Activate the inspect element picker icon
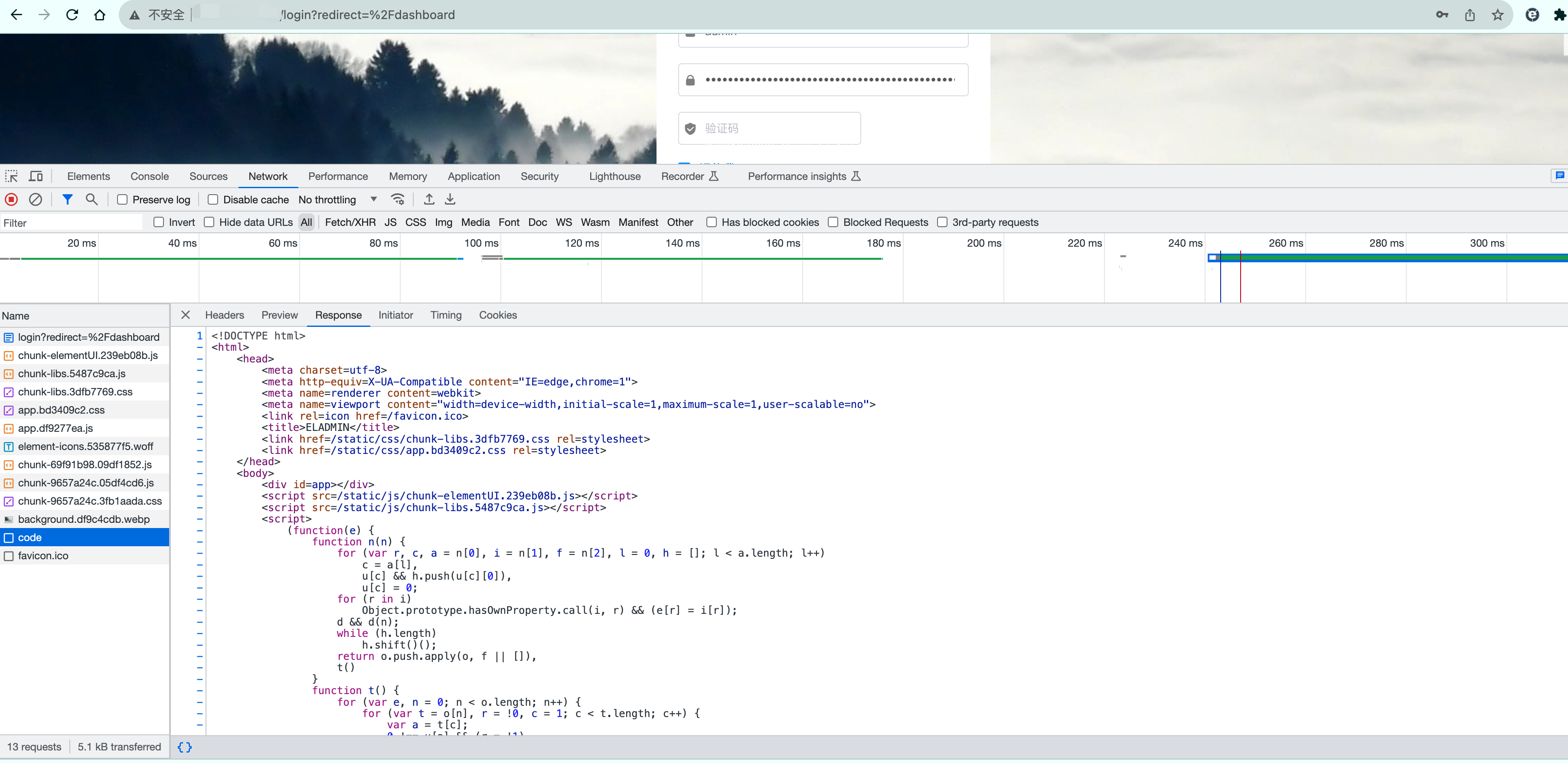 [12, 176]
